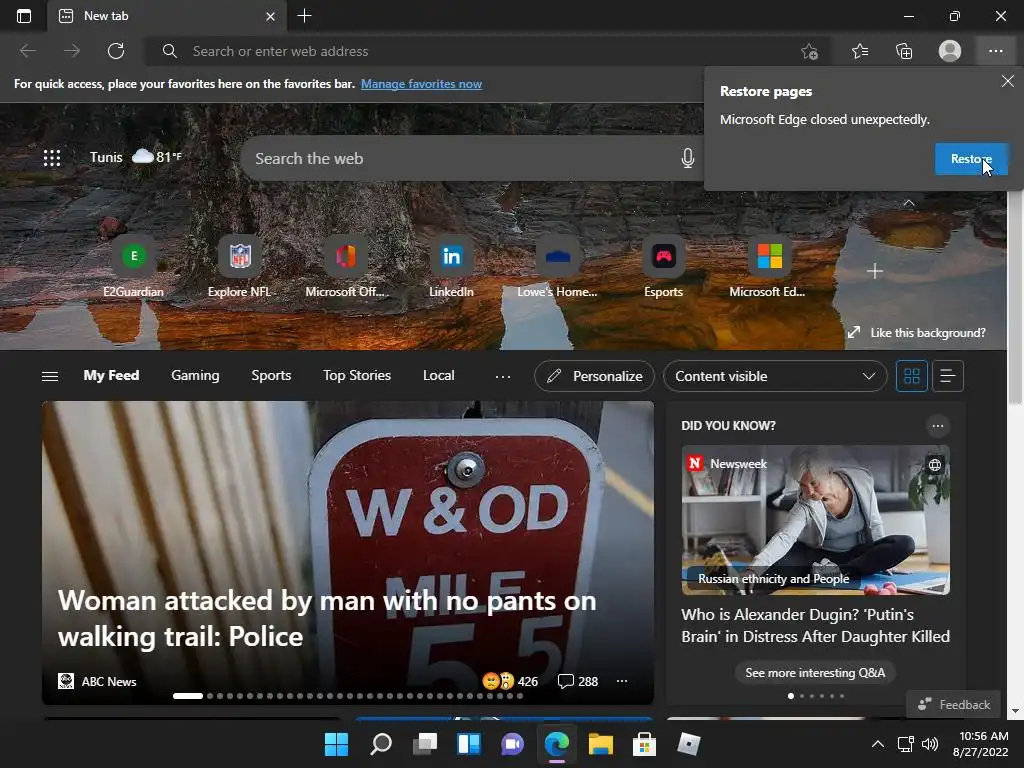The image size is (1024, 768).
Task: Open Widgets from the taskbar
Action: click(469, 744)
